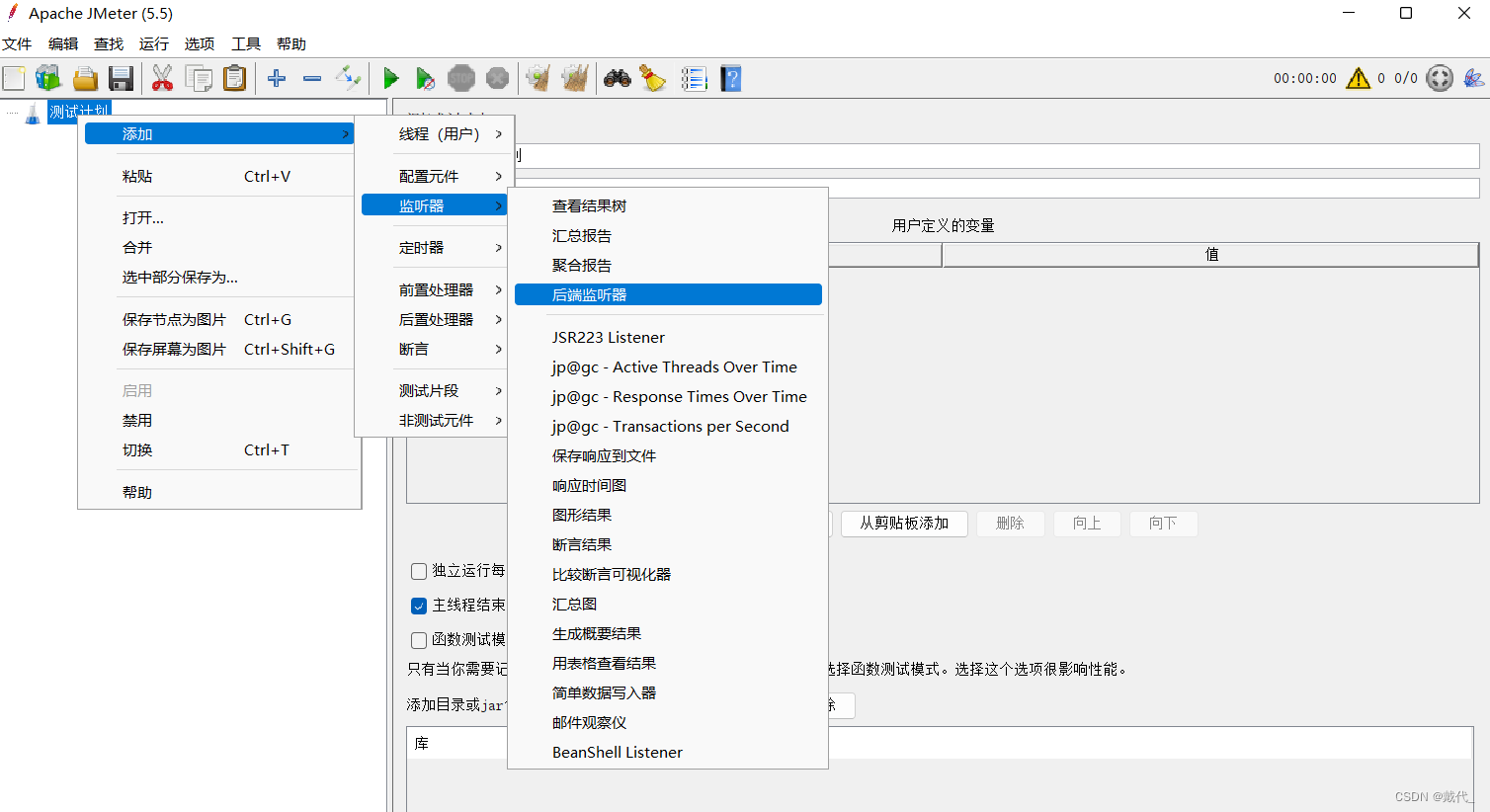The width and height of the screenshot is (1490, 812).
Task: Select 聚合报告 listener
Action: click(668, 265)
